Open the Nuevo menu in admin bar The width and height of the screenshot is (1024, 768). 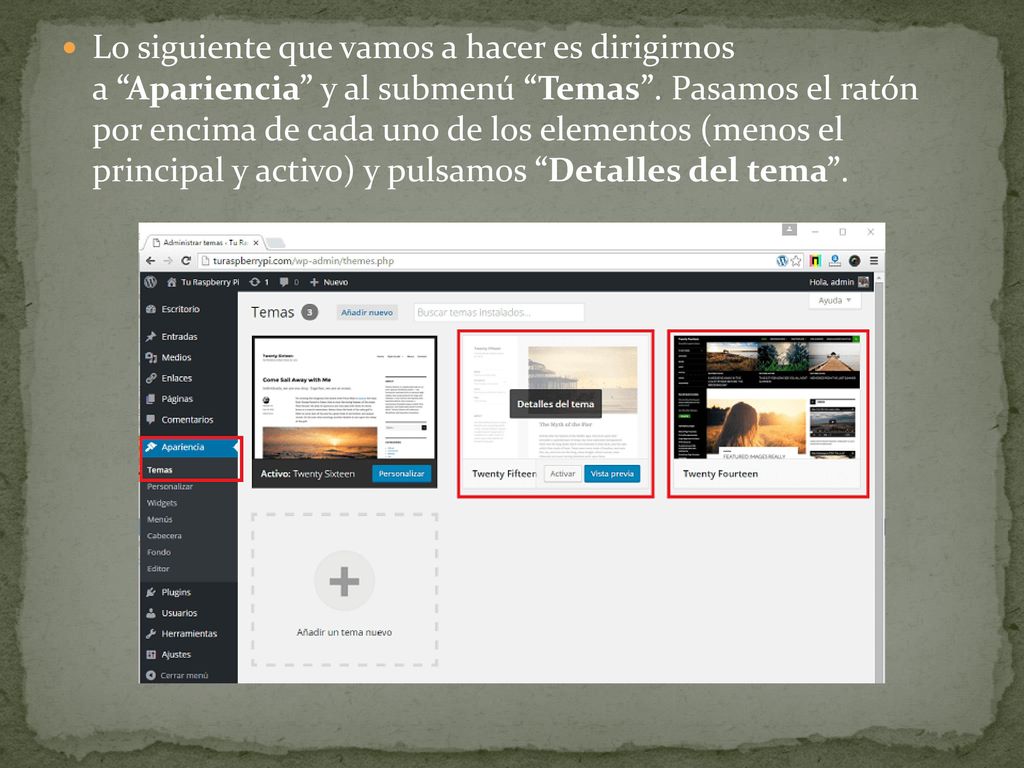(329, 282)
